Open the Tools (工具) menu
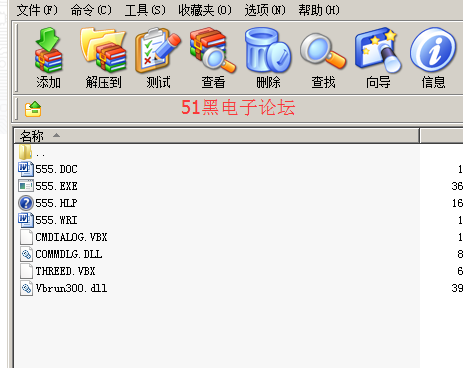 tap(145, 10)
